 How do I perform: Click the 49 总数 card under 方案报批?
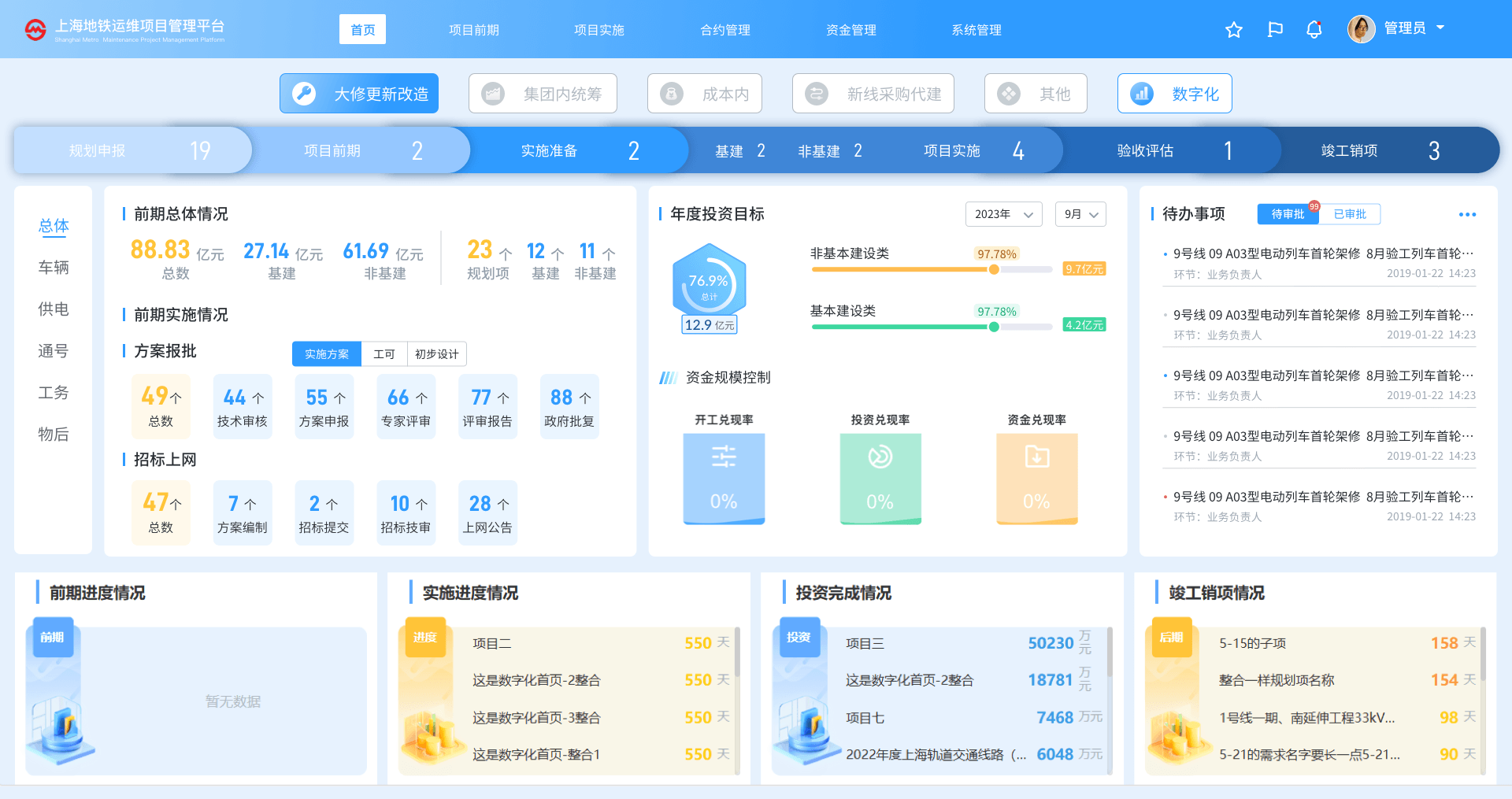pyautogui.click(x=161, y=407)
